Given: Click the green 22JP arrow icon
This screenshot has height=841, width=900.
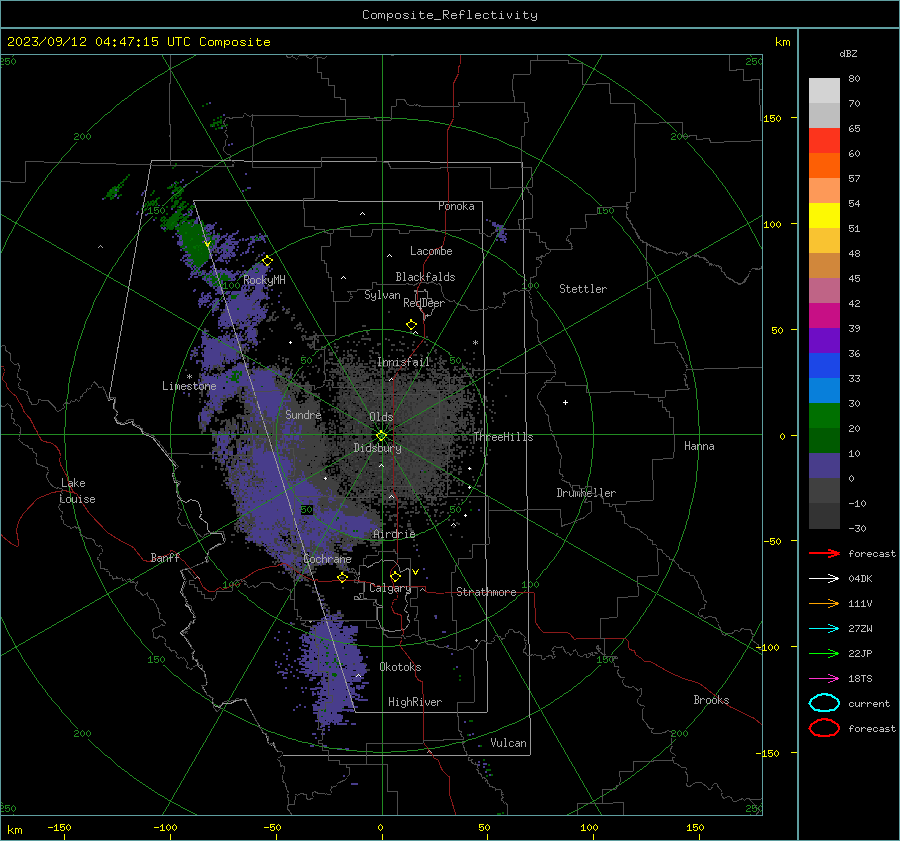Looking at the screenshot, I should [x=824, y=653].
